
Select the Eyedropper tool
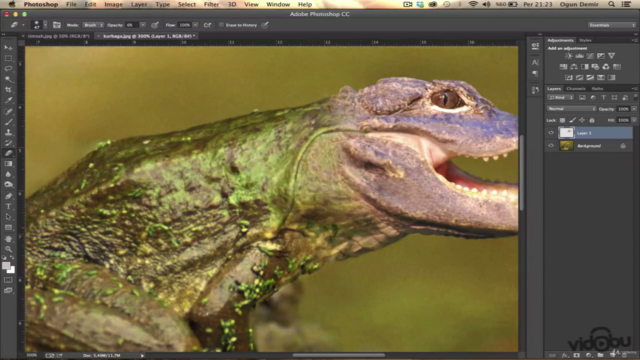(x=8, y=100)
